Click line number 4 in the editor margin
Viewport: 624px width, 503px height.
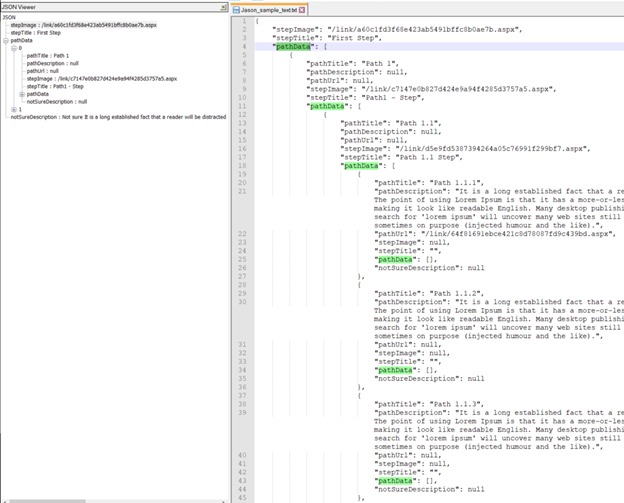click(x=243, y=46)
